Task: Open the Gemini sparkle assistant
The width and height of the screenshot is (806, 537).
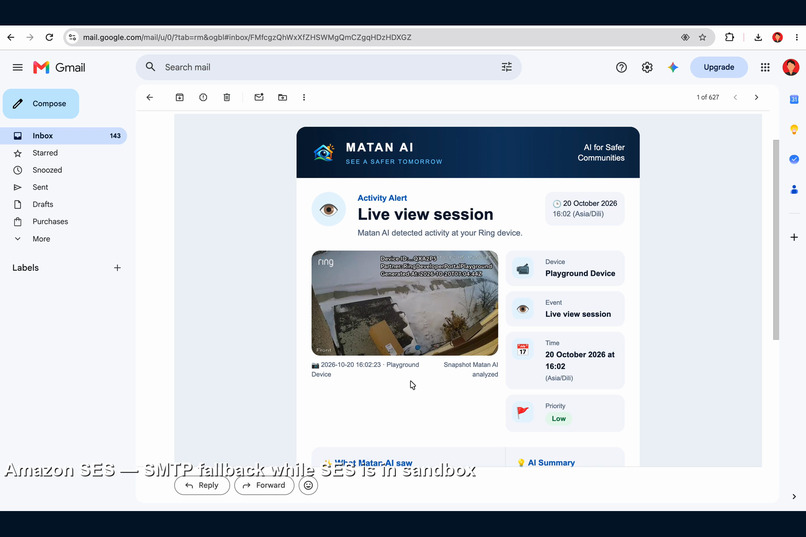Action: pos(673,67)
